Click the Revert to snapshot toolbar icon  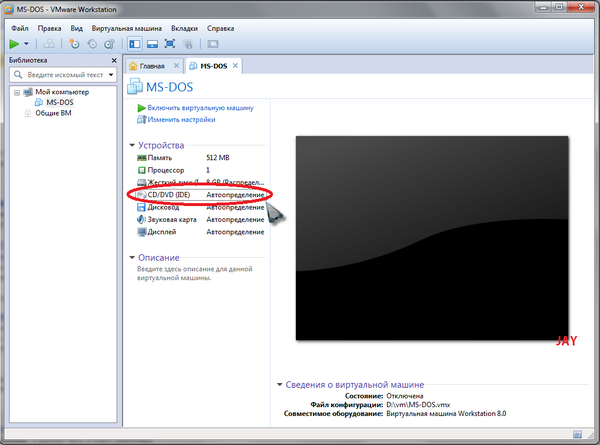[92, 44]
